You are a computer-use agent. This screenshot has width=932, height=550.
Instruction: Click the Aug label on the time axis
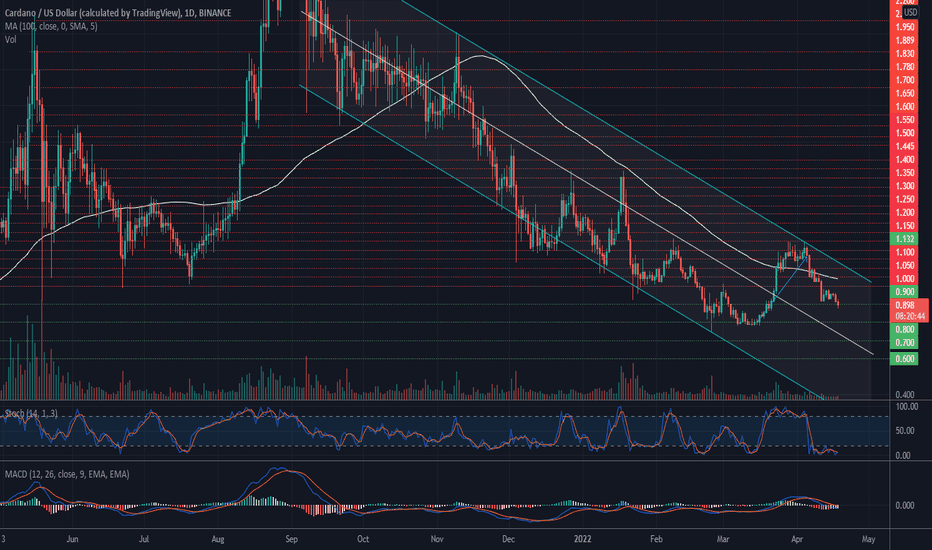click(x=218, y=539)
